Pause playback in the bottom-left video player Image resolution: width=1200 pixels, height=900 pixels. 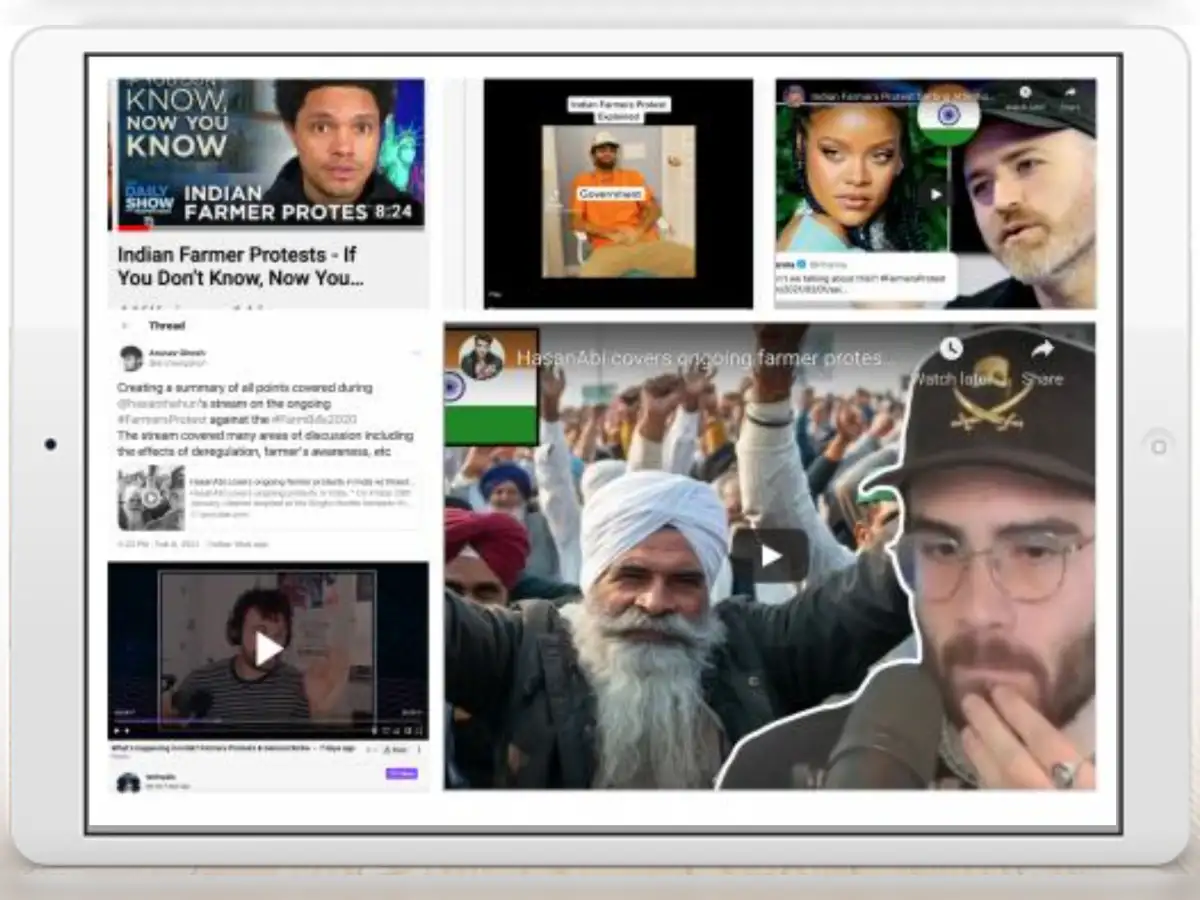coord(116,730)
